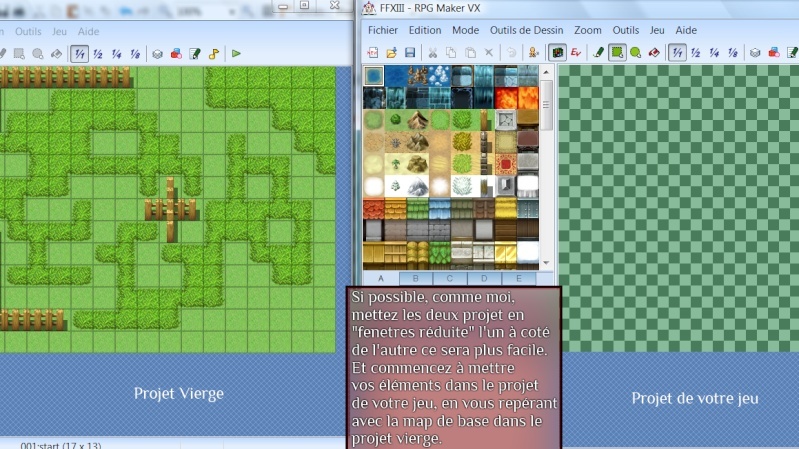The height and width of the screenshot is (449, 799).
Task: Open the Outils de Dessin menu
Action: (x=526, y=30)
